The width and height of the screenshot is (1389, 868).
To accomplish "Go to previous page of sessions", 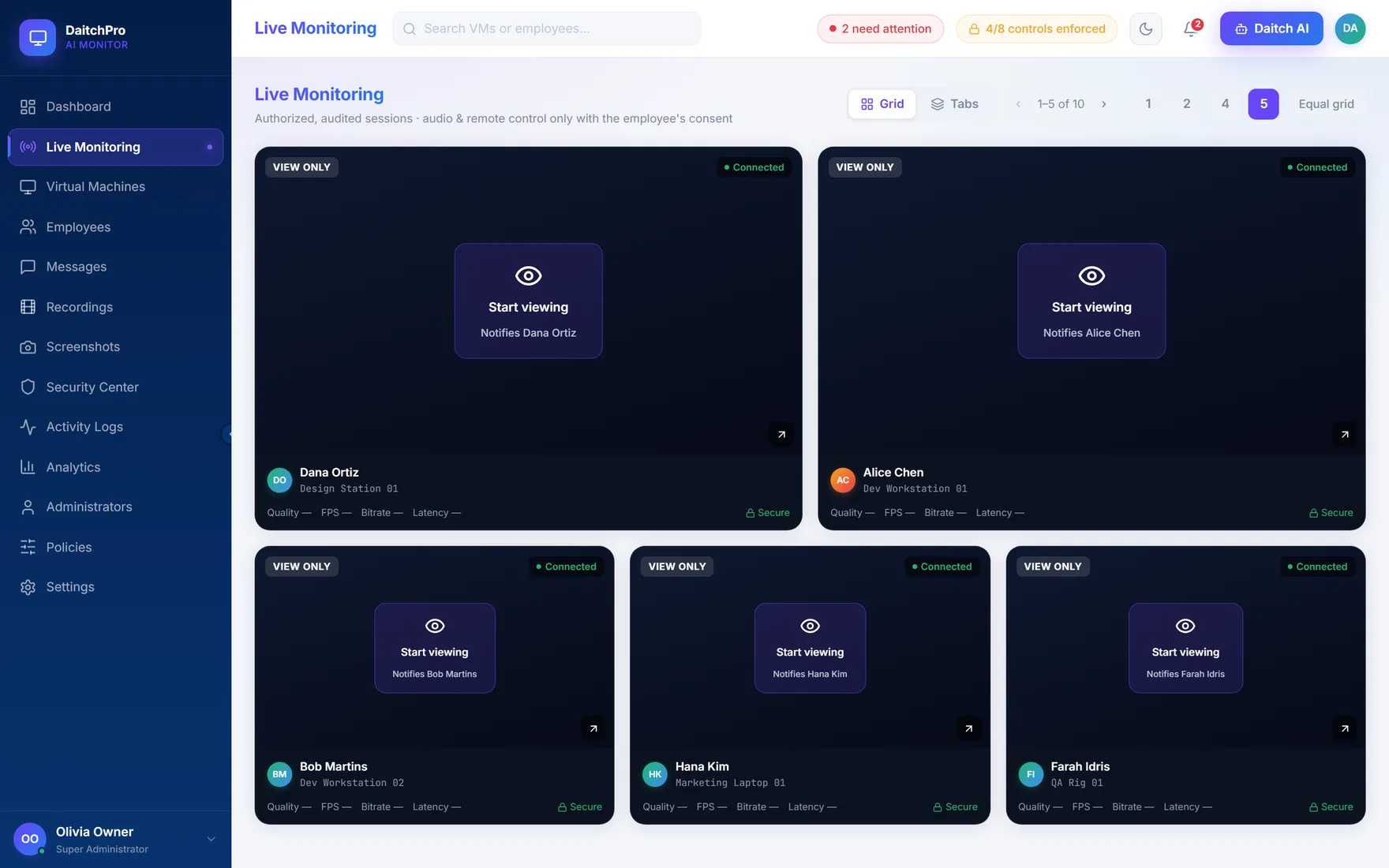I will [x=1018, y=104].
